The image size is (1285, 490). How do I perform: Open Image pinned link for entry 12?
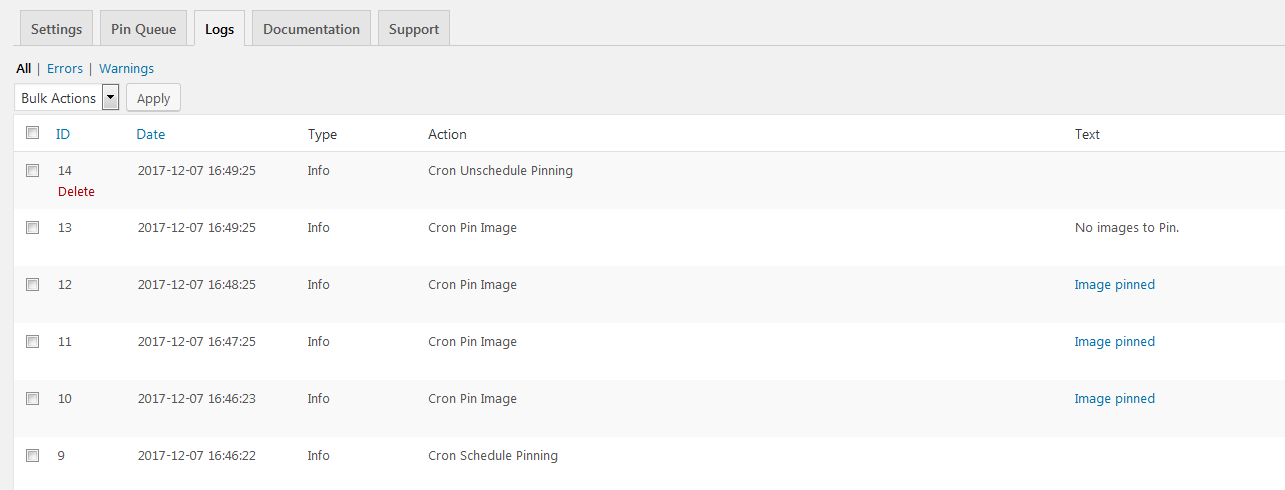[x=1114, y=285]
